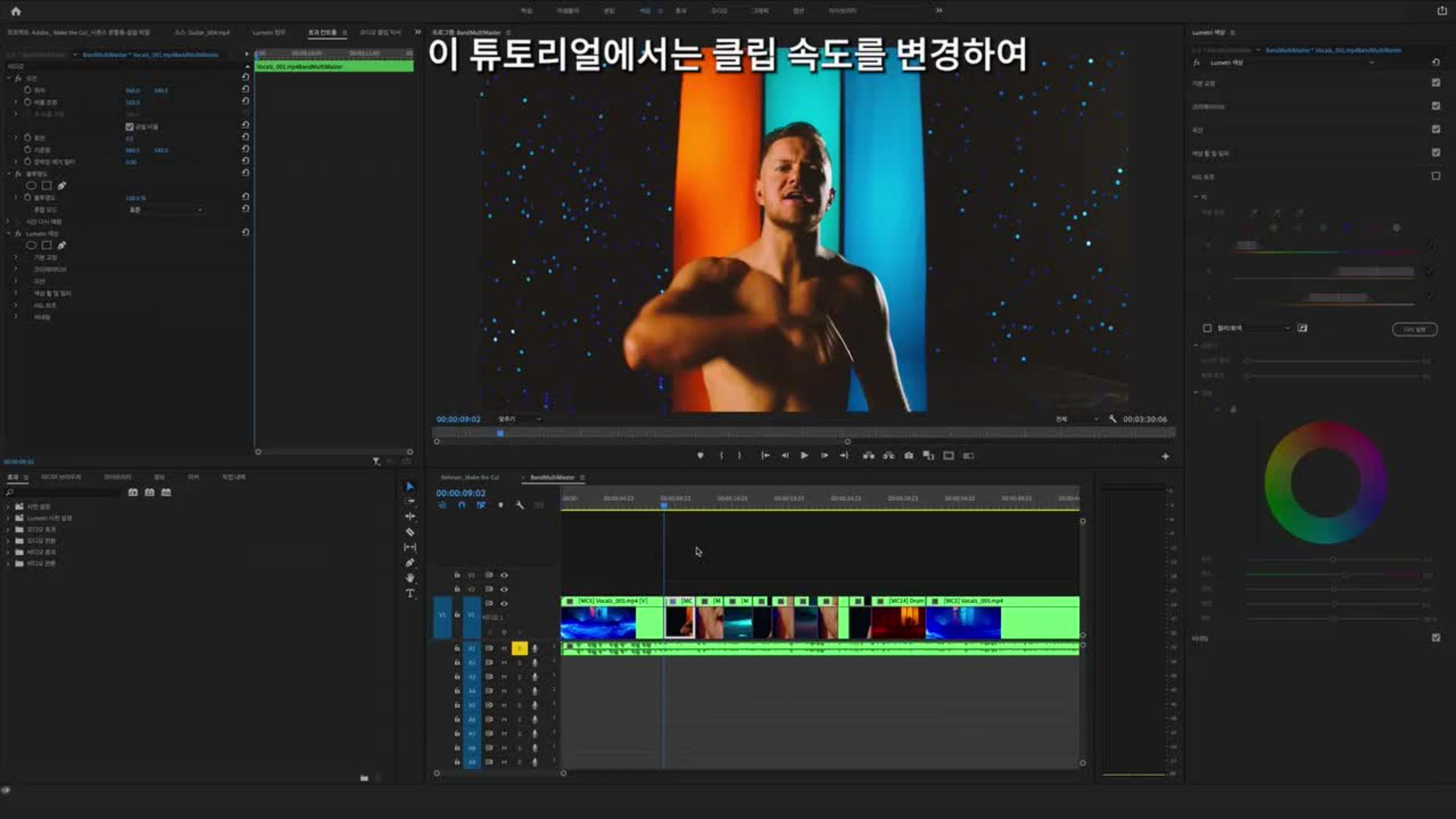Add a marker in Program Monitor
1456x819 pixels.
(700, 456)
